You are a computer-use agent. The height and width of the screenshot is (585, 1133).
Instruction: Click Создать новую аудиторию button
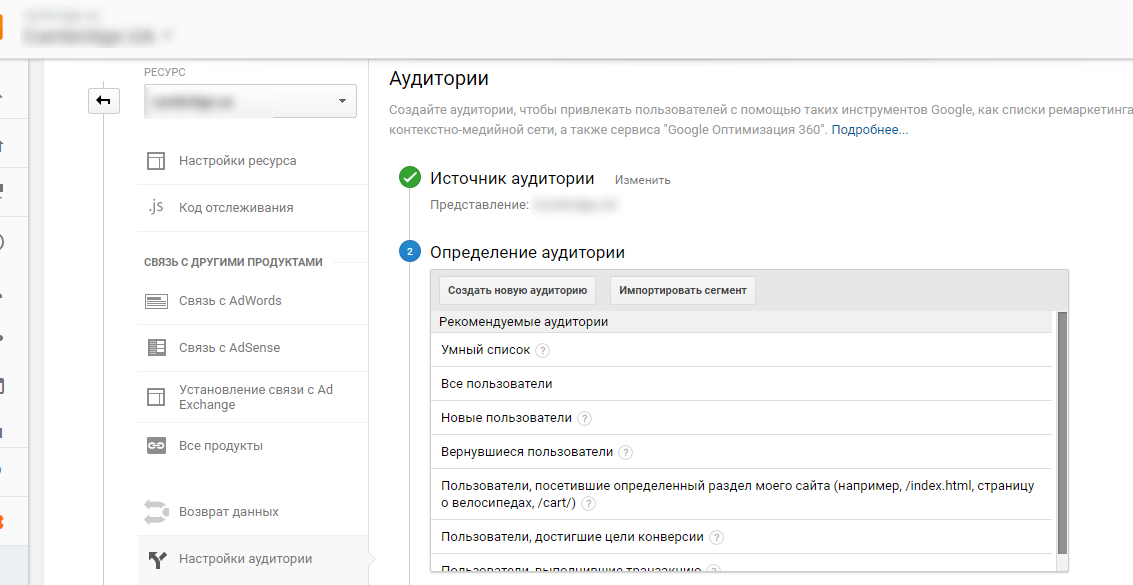(517, 290)
